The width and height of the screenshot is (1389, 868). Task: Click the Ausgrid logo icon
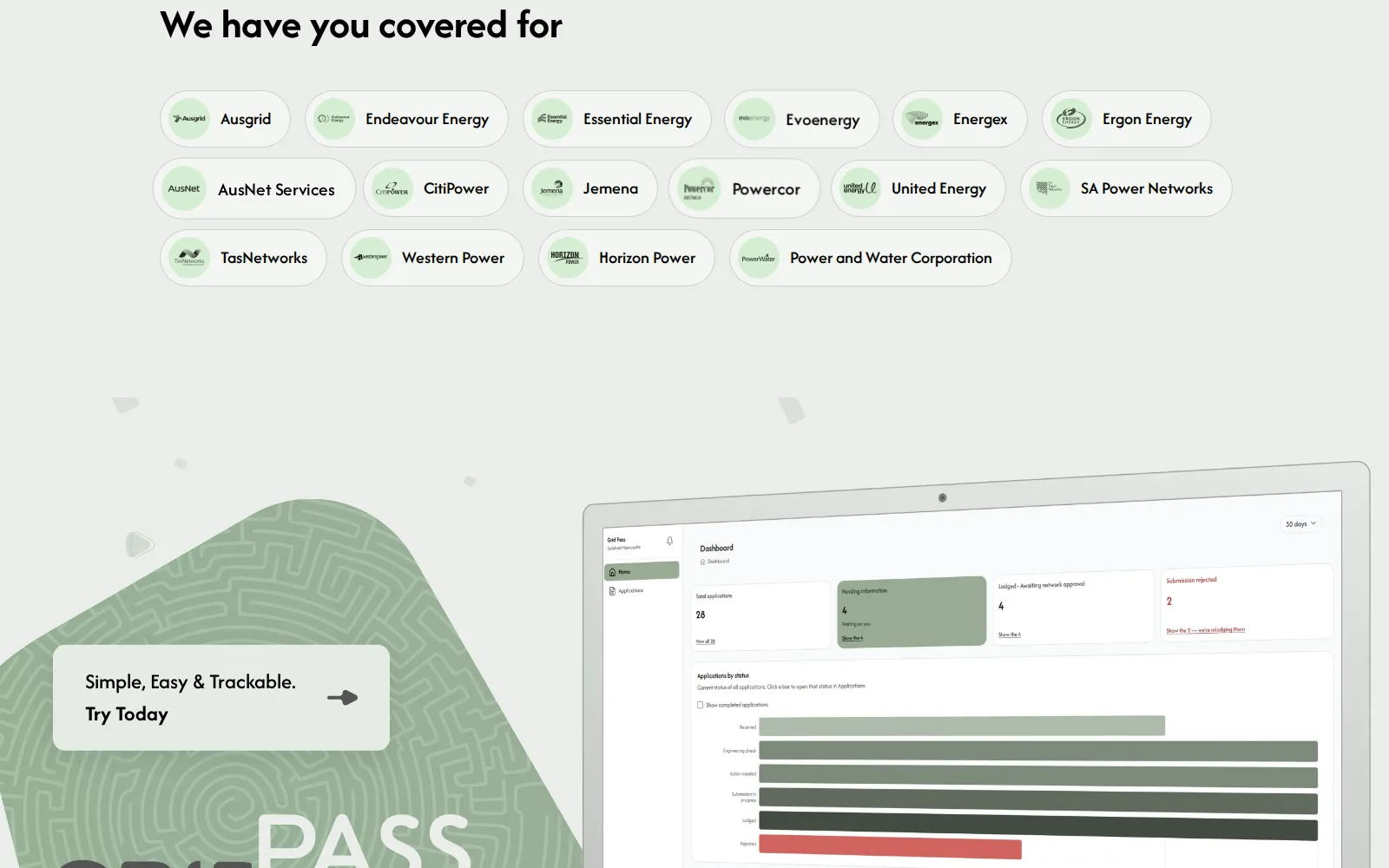189,119
